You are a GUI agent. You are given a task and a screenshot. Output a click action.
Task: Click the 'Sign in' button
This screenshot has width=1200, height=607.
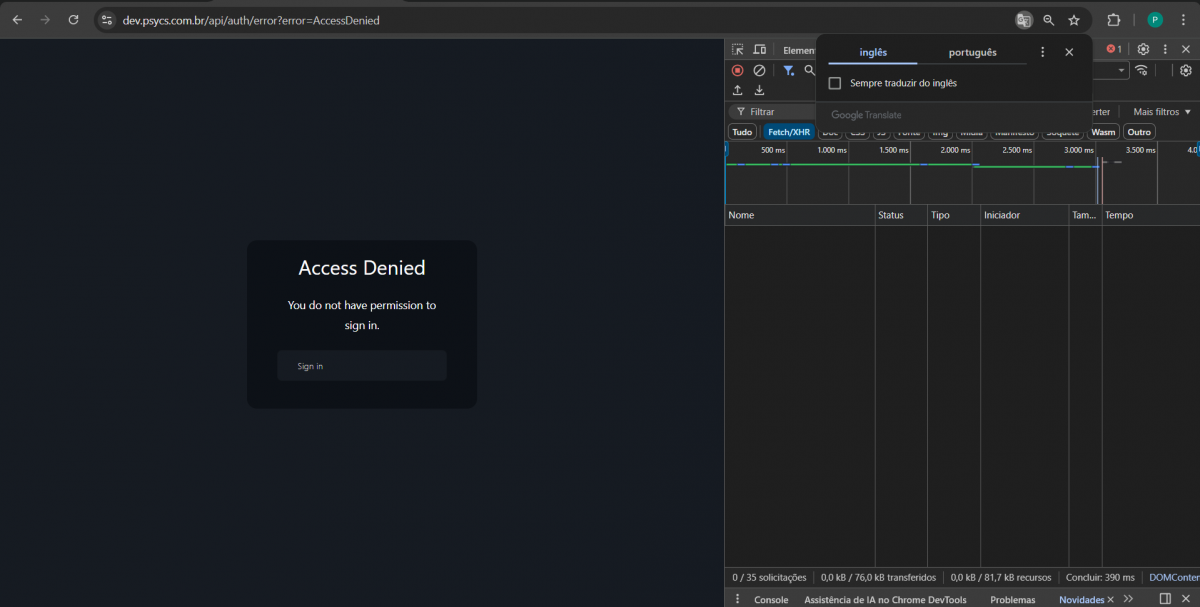tap(361, 366)
